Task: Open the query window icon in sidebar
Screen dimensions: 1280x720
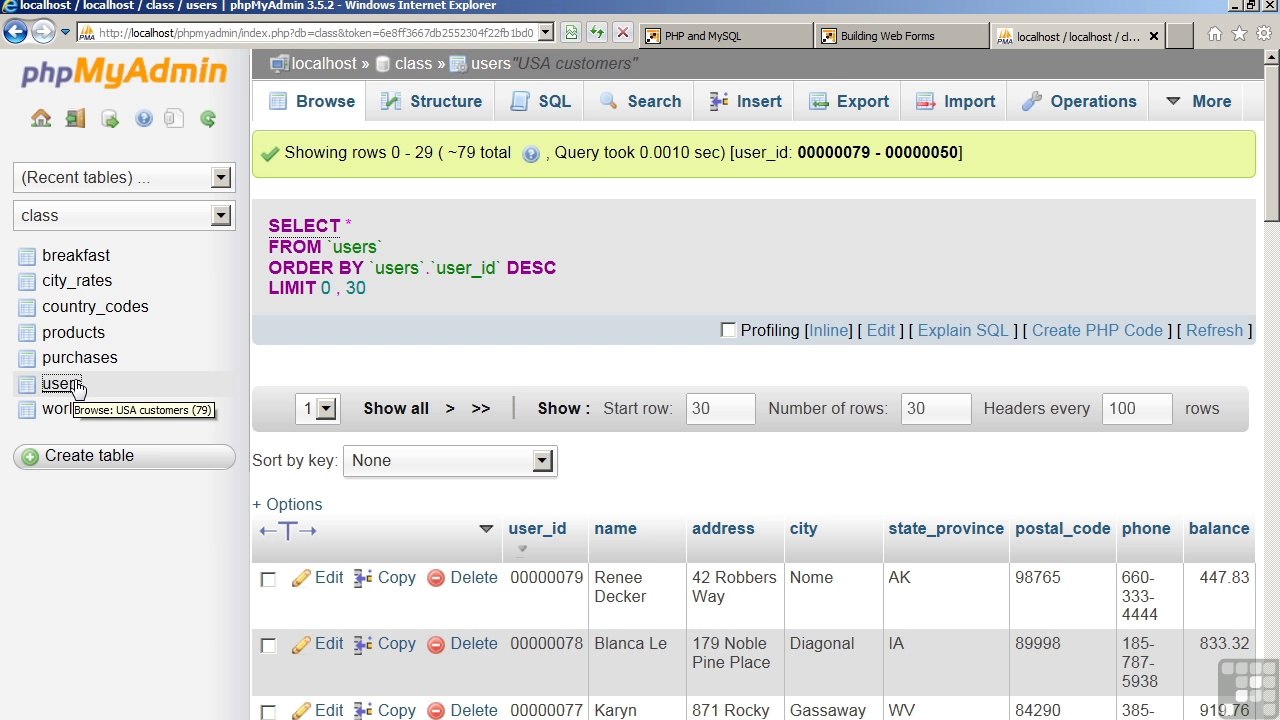Action: (110, 119)
